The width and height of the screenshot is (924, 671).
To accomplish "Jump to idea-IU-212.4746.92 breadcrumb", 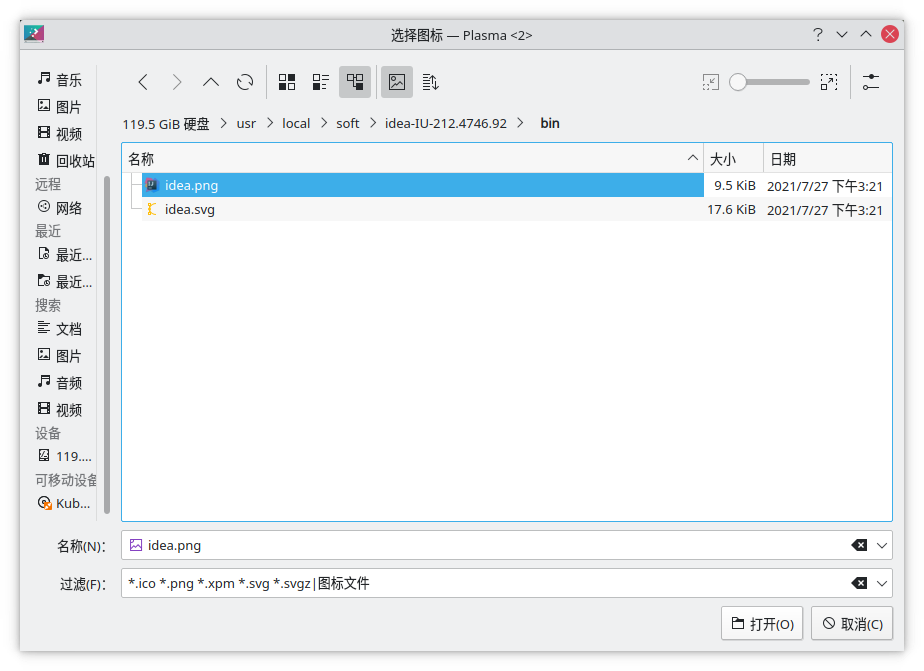I will [x=446, y=124].
